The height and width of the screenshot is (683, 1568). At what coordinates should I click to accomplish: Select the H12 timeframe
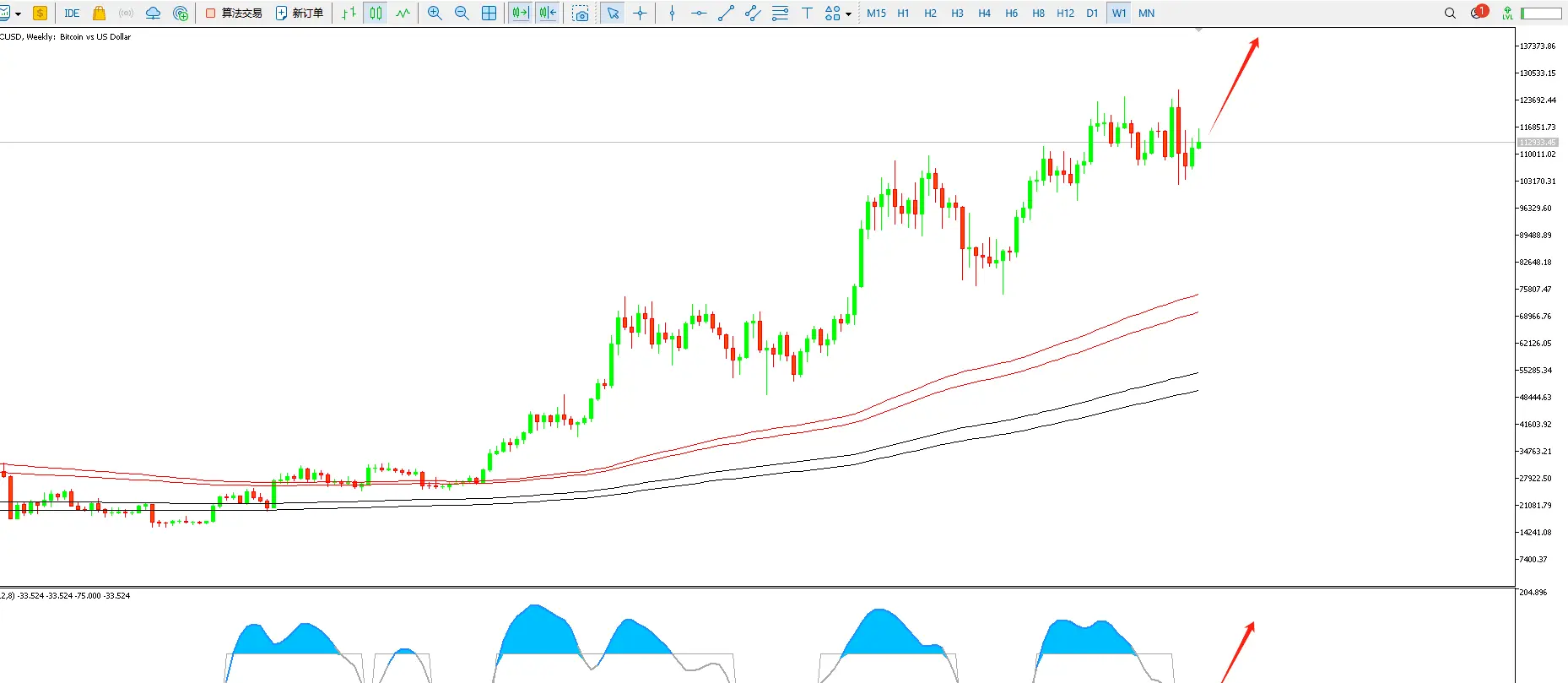[1065, 13]
